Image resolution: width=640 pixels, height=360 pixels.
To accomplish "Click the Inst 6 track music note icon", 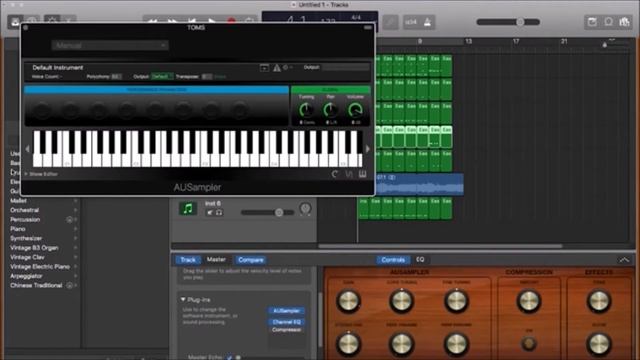I will [188, 209].
